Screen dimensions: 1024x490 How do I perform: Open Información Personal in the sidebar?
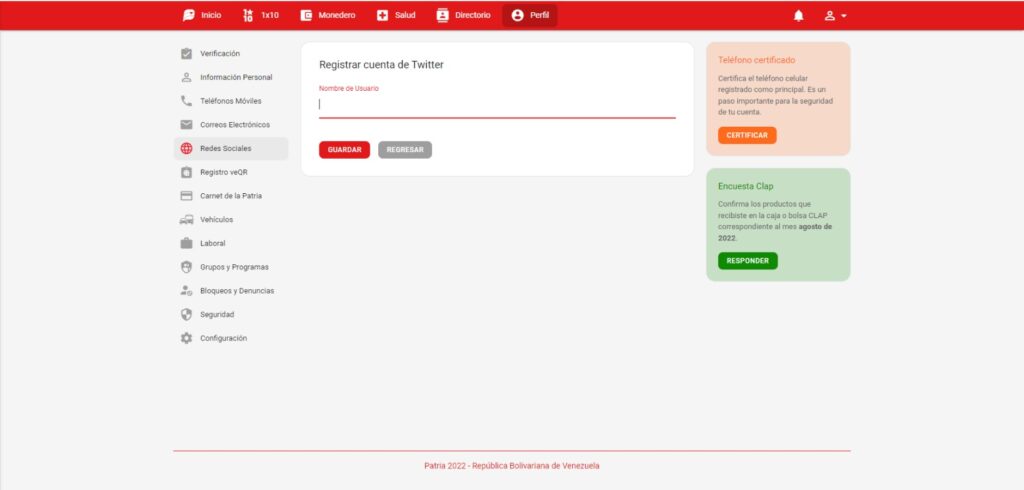(x=231, y=77)
